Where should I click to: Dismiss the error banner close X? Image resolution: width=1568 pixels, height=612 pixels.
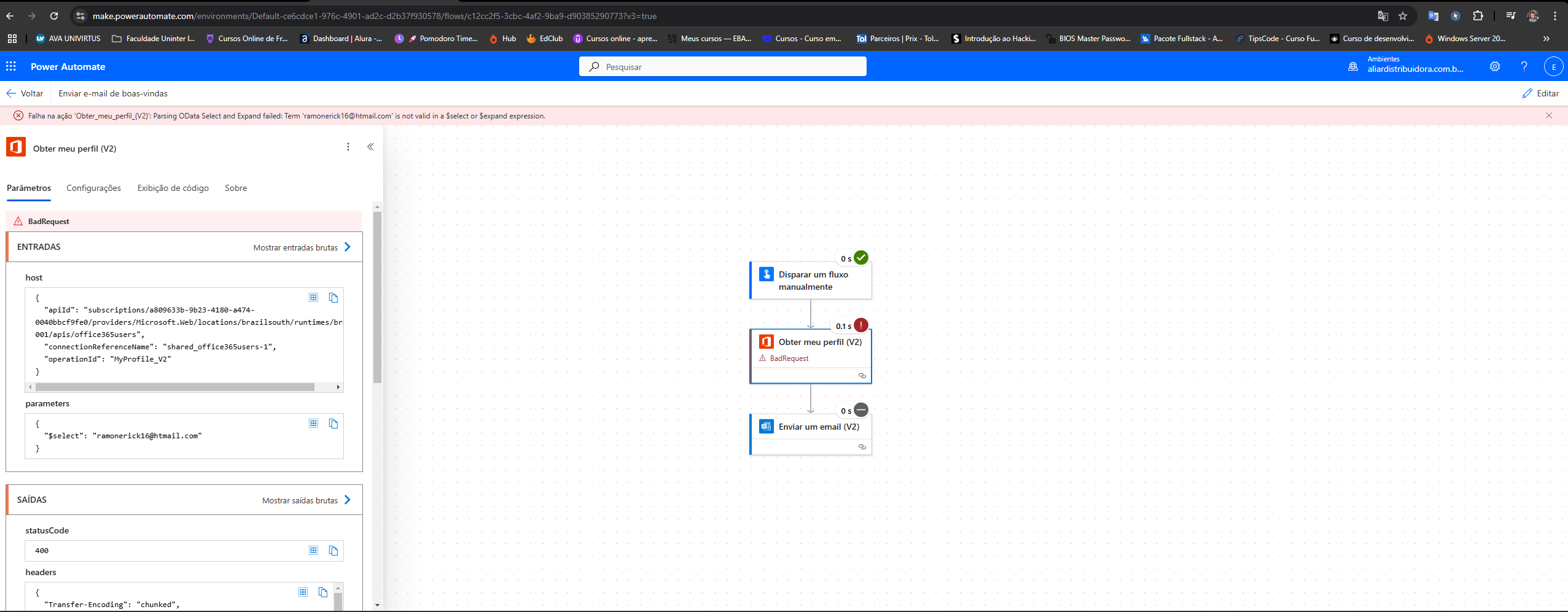click(x=1548, y=115)
